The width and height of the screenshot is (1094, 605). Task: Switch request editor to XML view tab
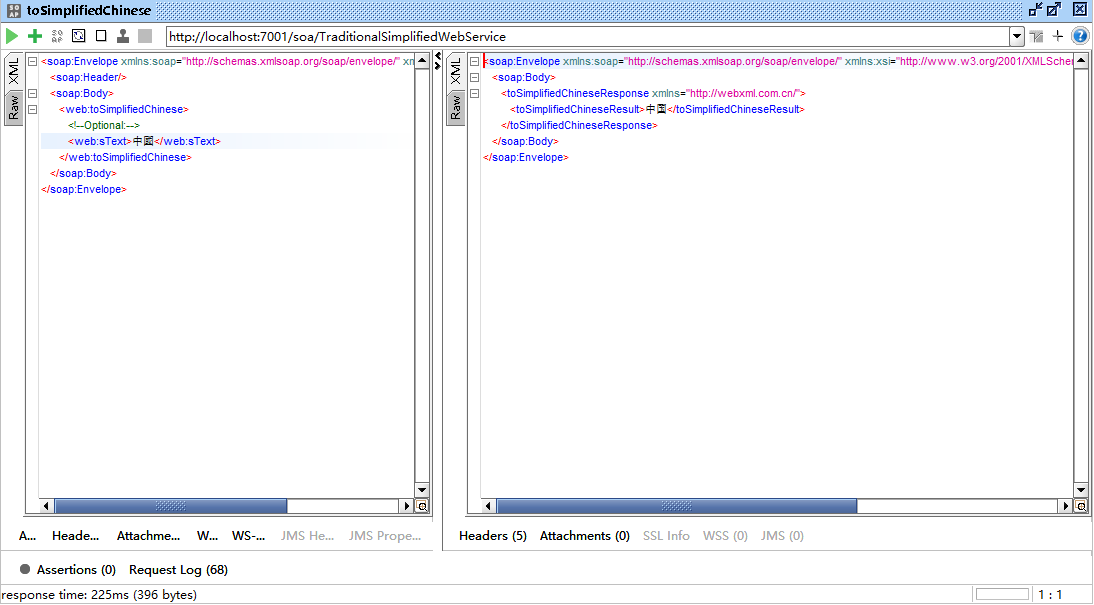[13, 71]
